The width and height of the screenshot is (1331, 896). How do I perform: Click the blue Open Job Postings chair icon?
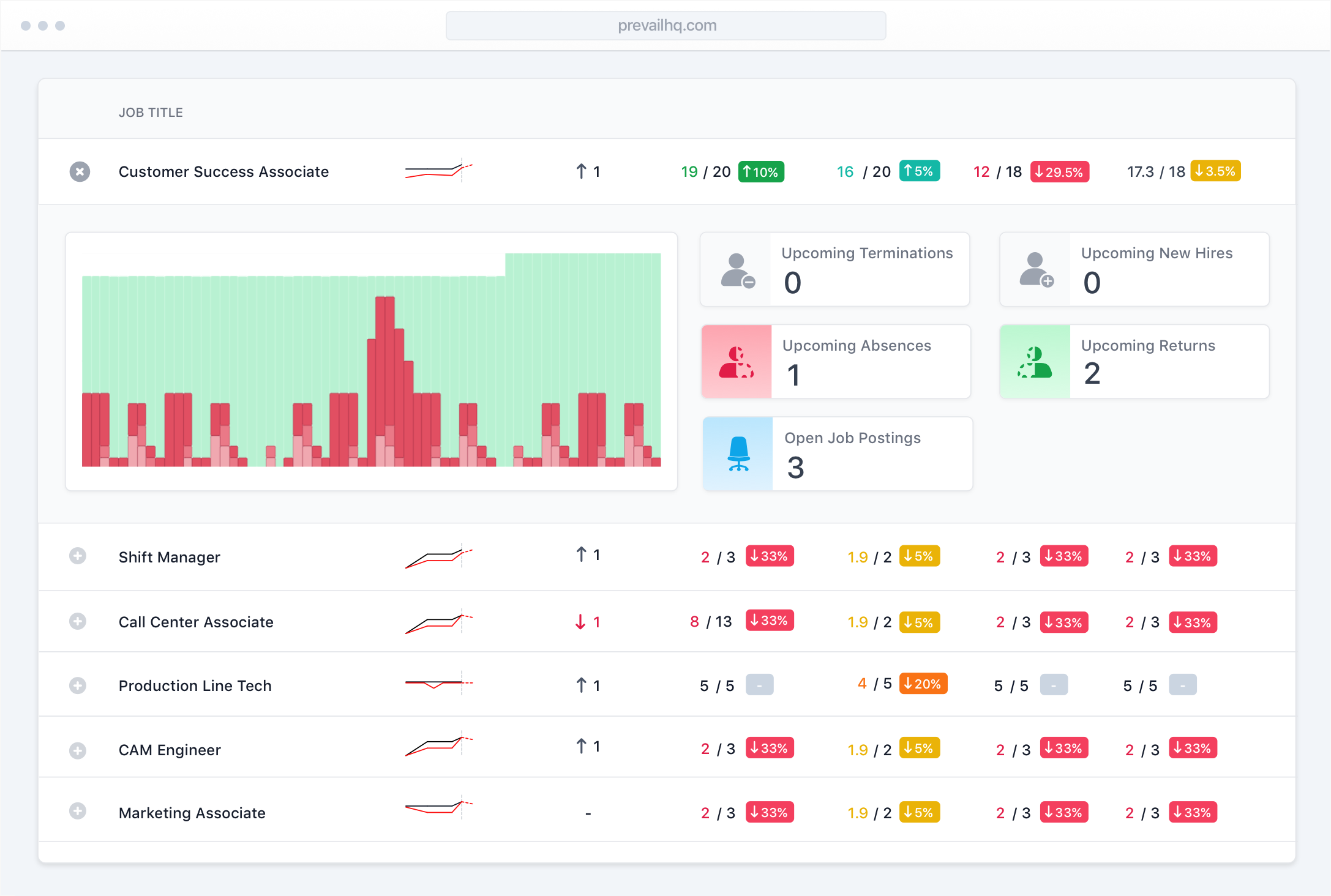coord(738,454)
